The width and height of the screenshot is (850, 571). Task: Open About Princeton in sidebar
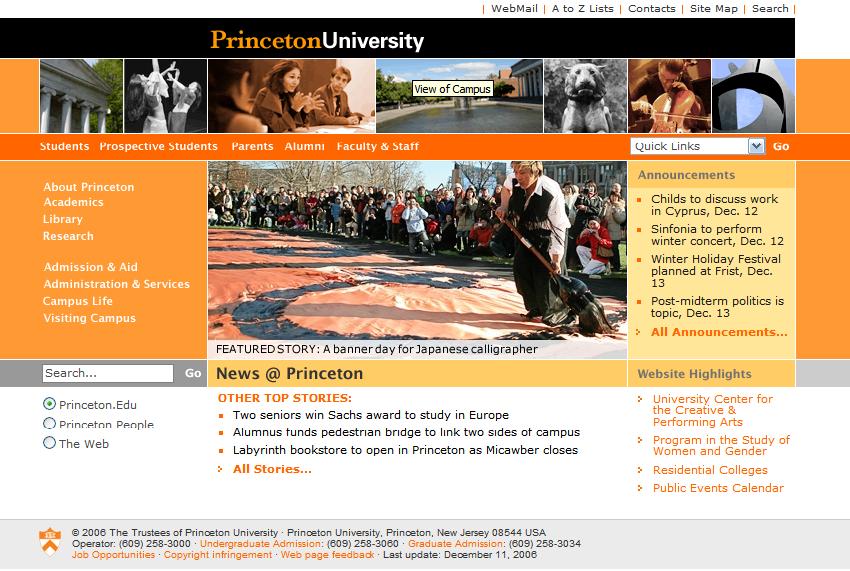[89, 187]
